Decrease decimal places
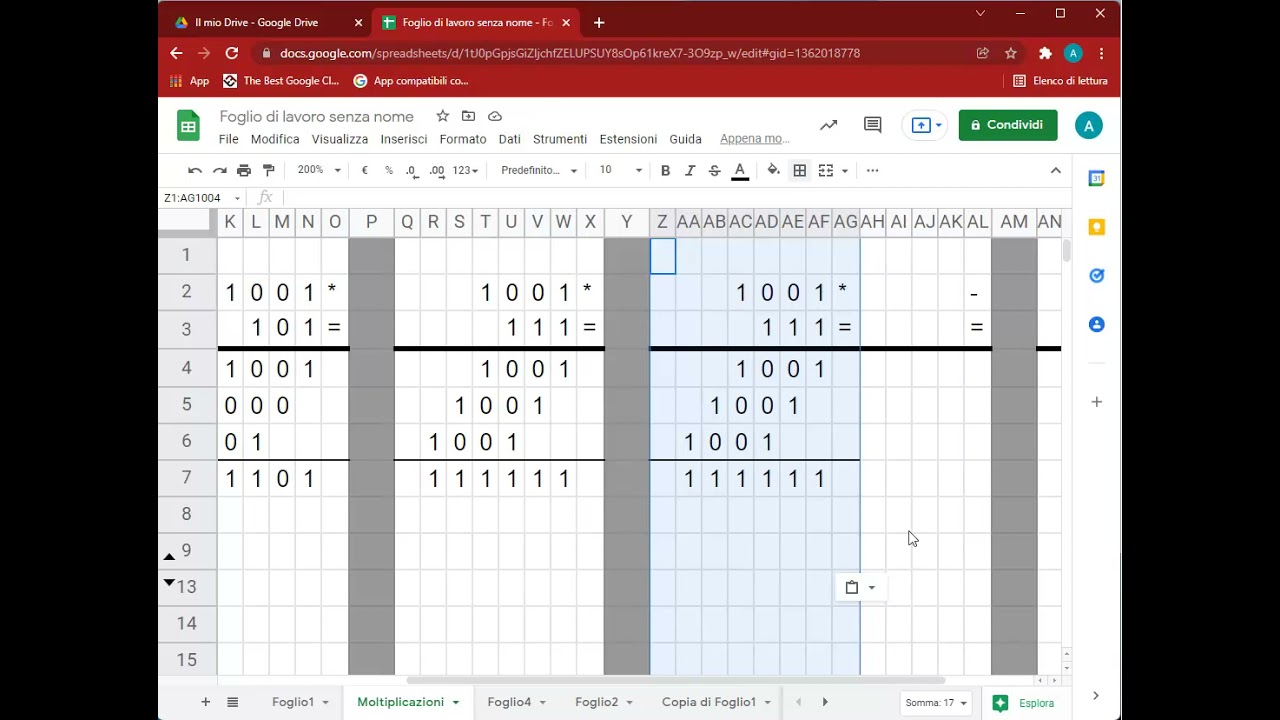This screenshot has height=720, width=1280. [x=412, y=171]
